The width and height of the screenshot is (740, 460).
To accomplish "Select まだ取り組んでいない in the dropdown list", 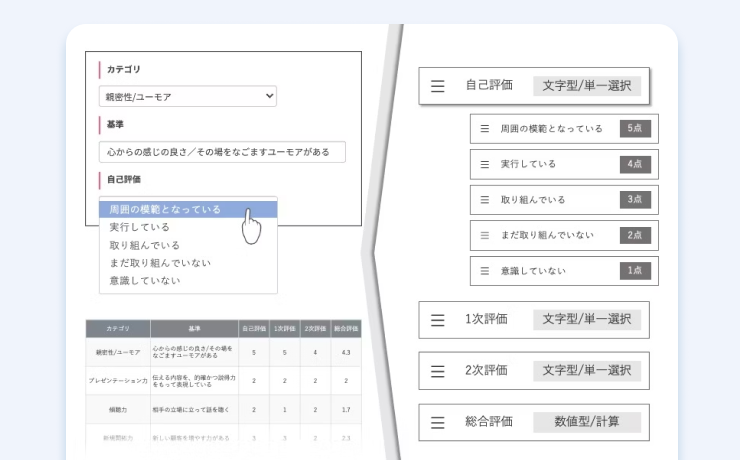I will 188,263.
